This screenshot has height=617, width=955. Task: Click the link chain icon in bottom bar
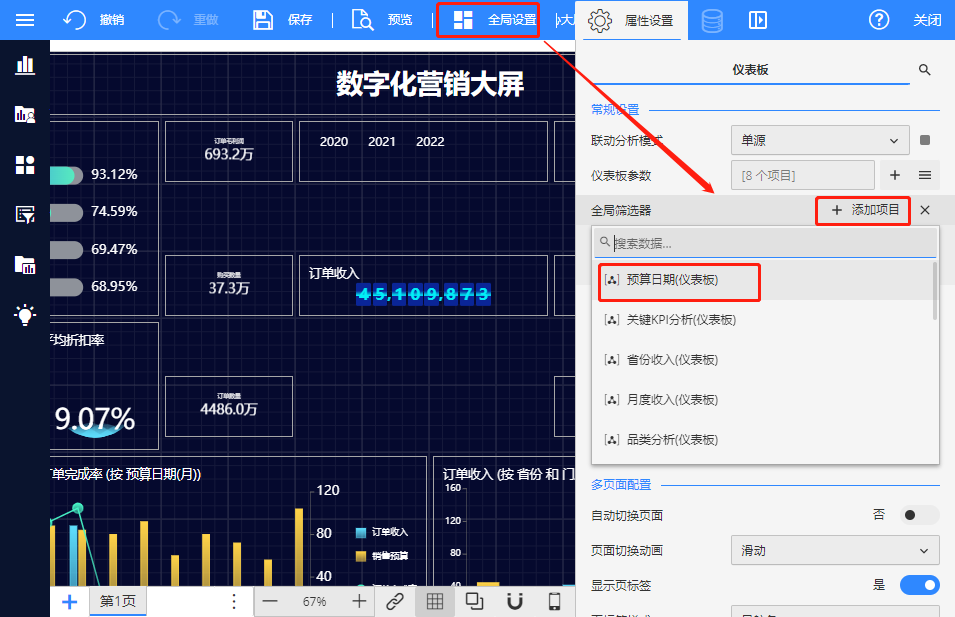(395, 601)
